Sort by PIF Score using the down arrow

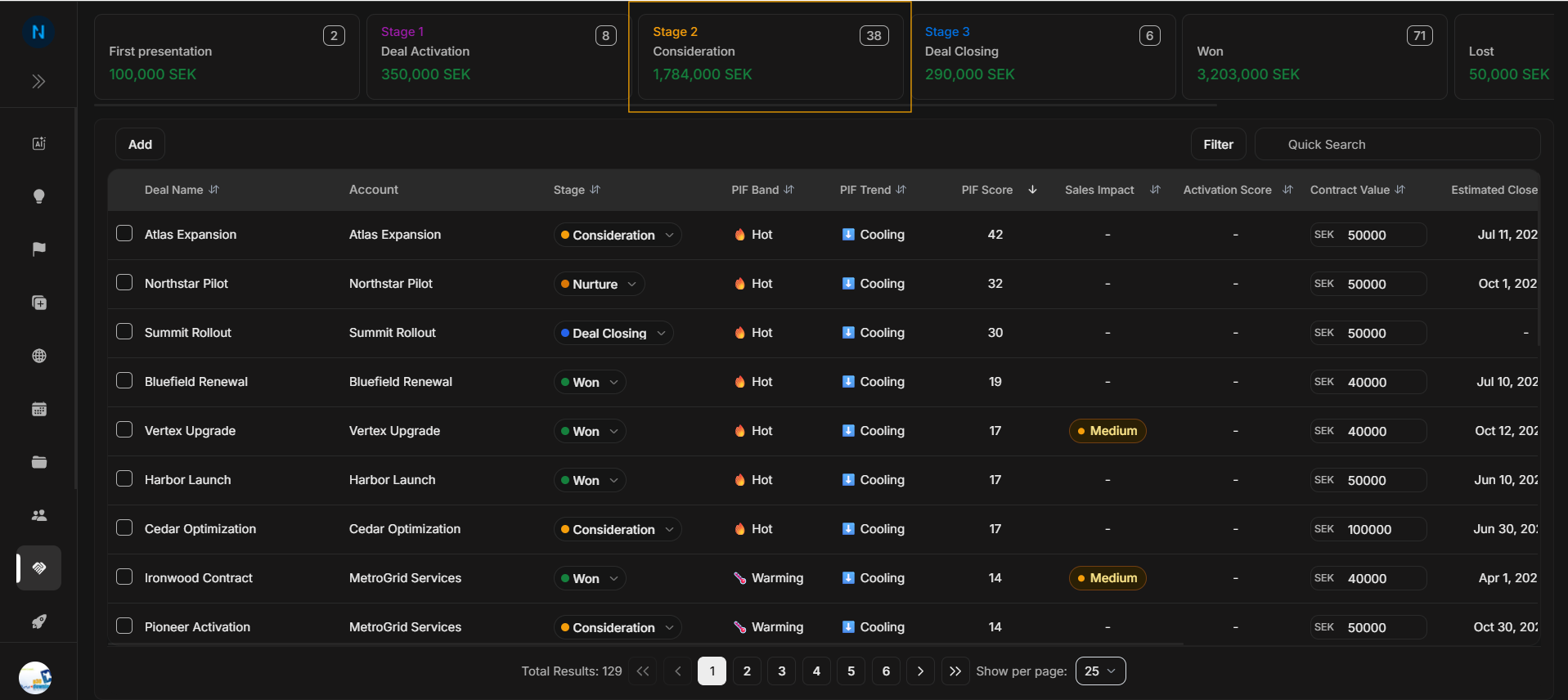pyautogui.click(x=1032, y=190)
